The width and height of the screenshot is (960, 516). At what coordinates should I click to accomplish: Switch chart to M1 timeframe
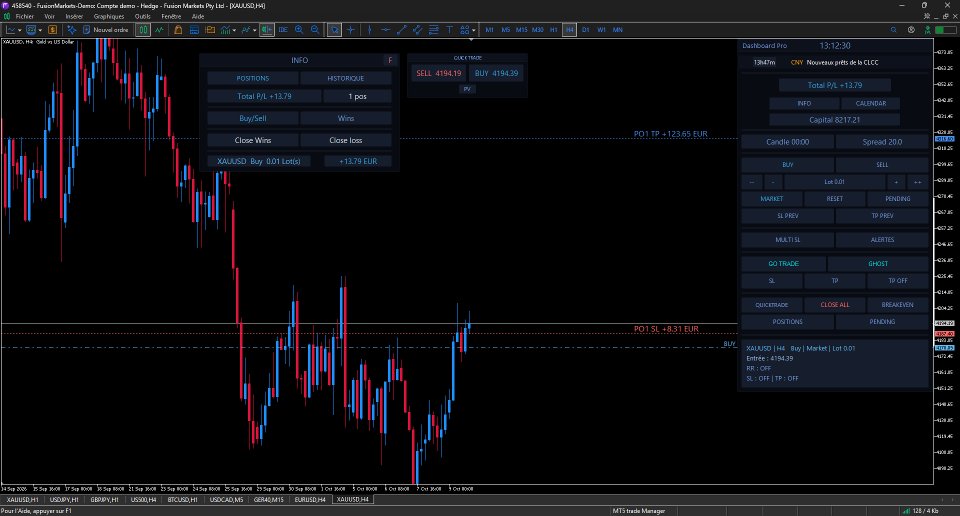489,29
